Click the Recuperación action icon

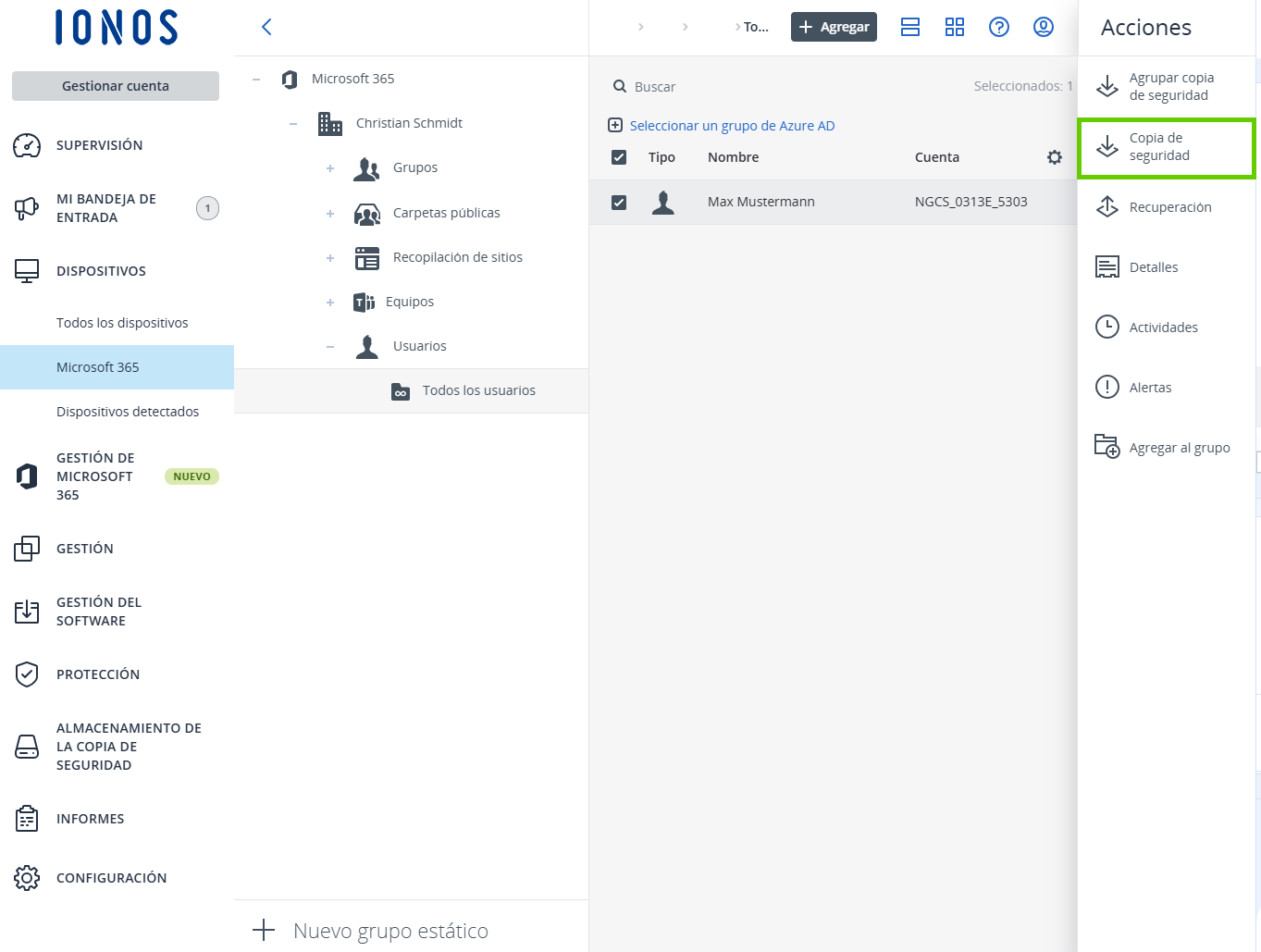point(1107,207)
